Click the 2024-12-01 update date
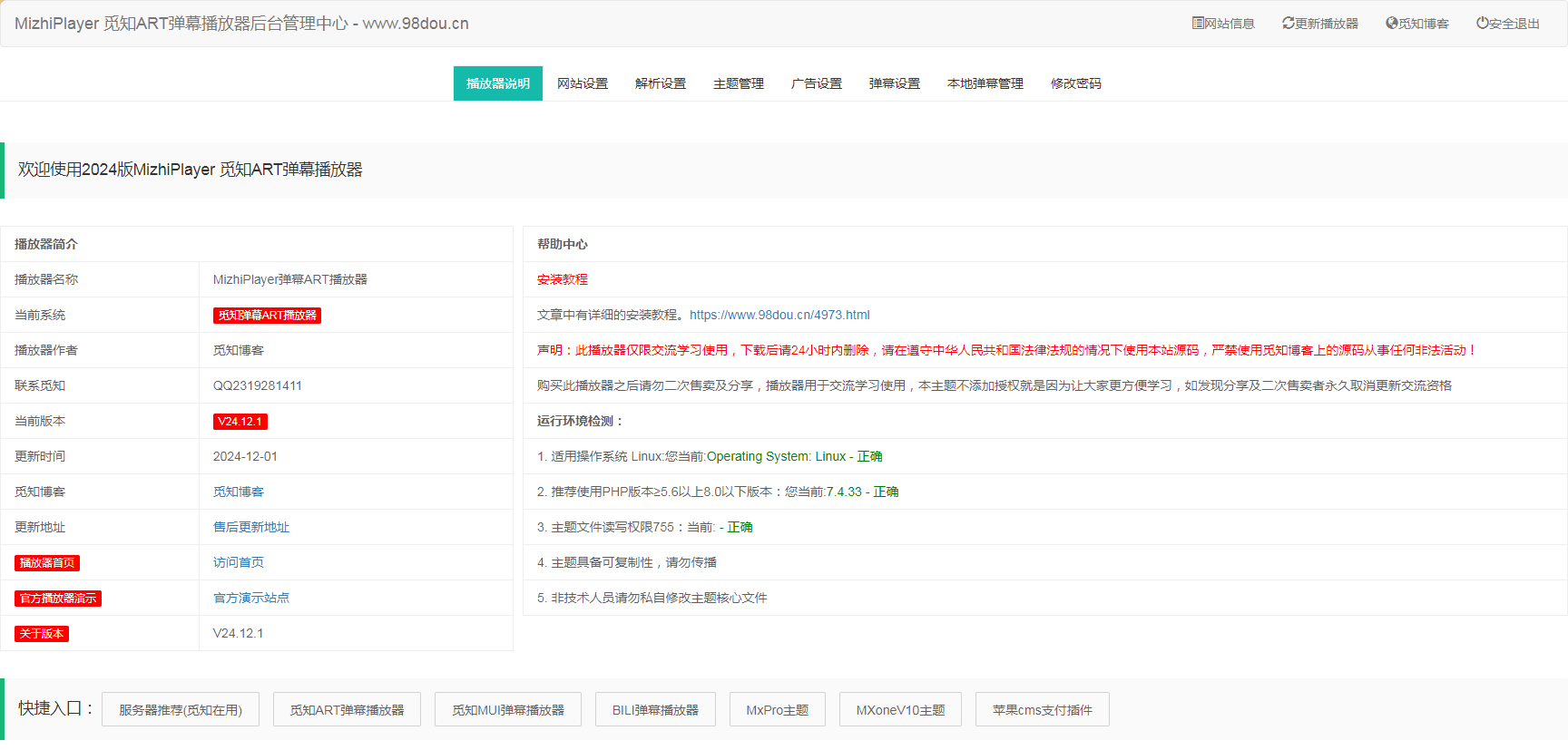This screenshot has width=1568, height=750. click(245, 456)
